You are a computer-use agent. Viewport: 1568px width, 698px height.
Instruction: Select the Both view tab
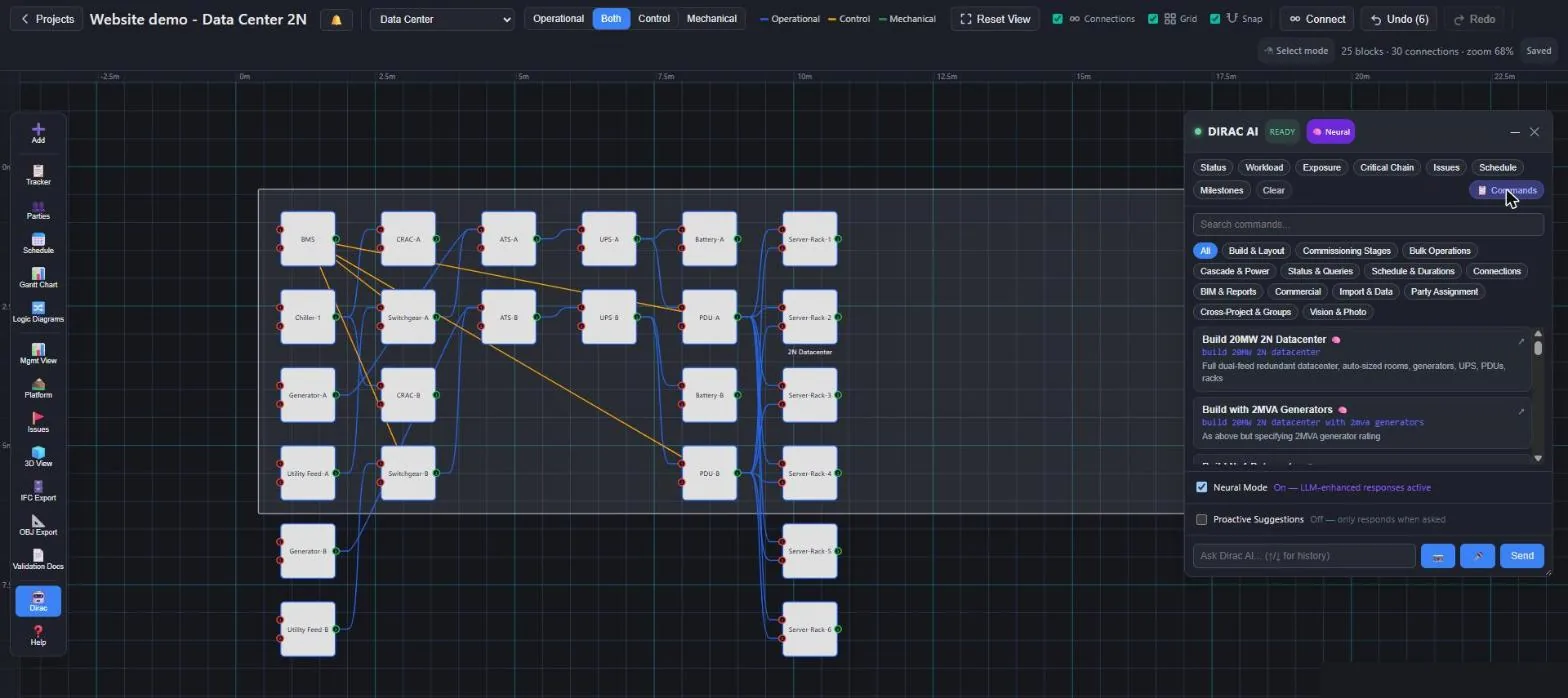point(611,19)
